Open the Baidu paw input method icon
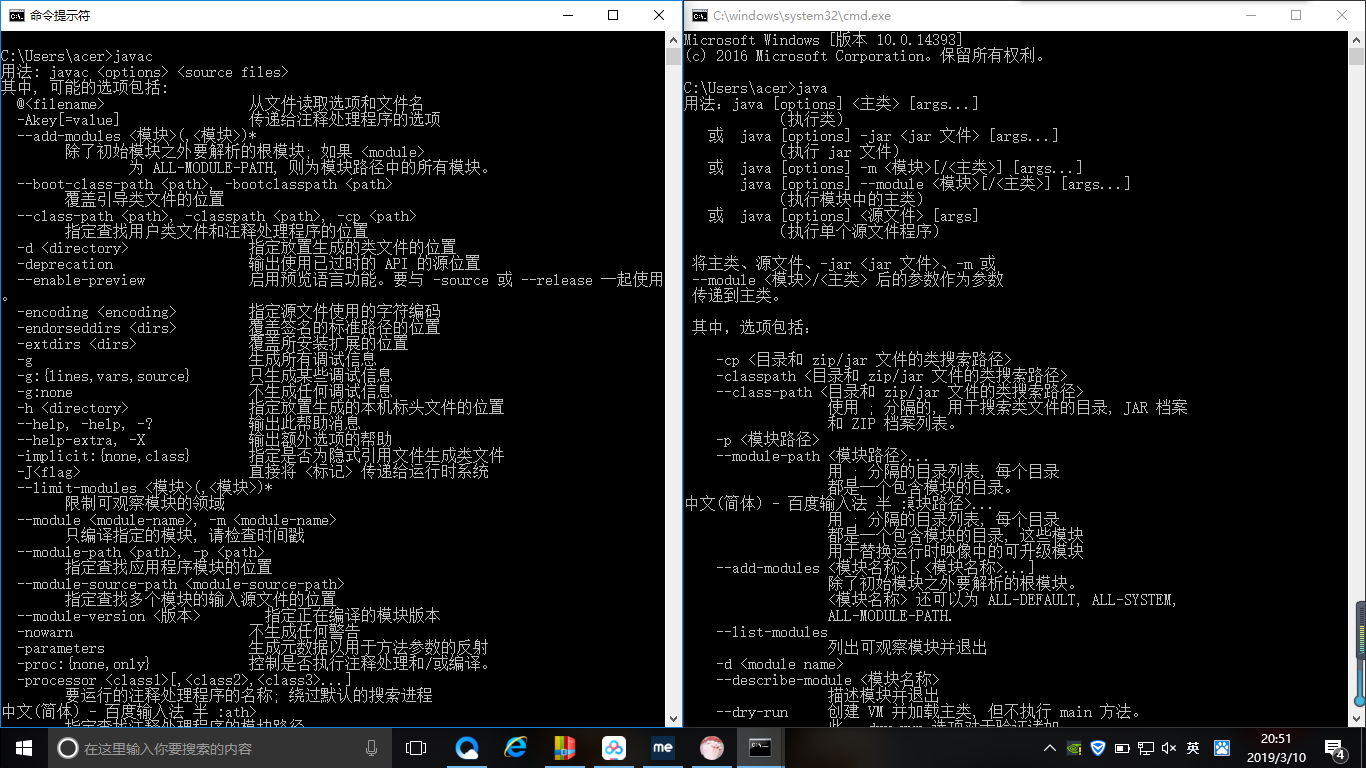 1221,748
